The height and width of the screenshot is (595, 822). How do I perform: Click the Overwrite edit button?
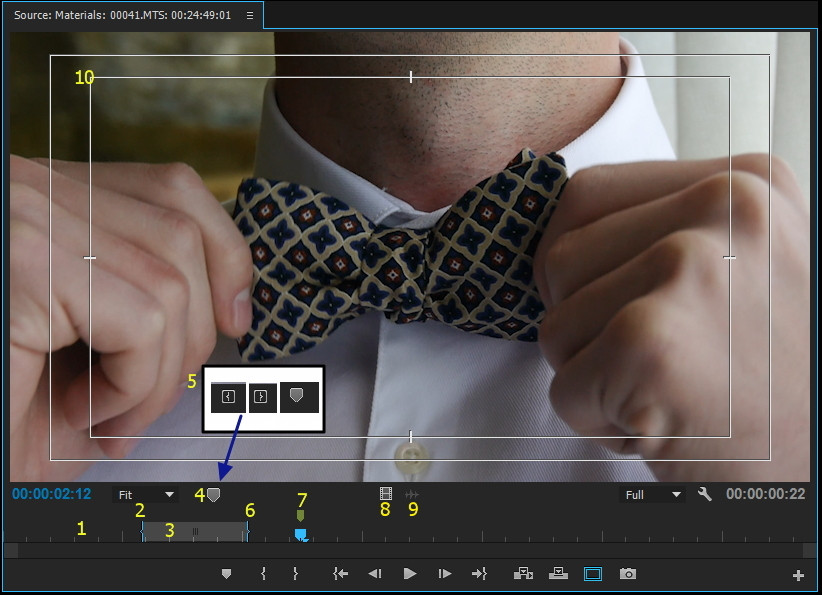(x=558, y=574)
